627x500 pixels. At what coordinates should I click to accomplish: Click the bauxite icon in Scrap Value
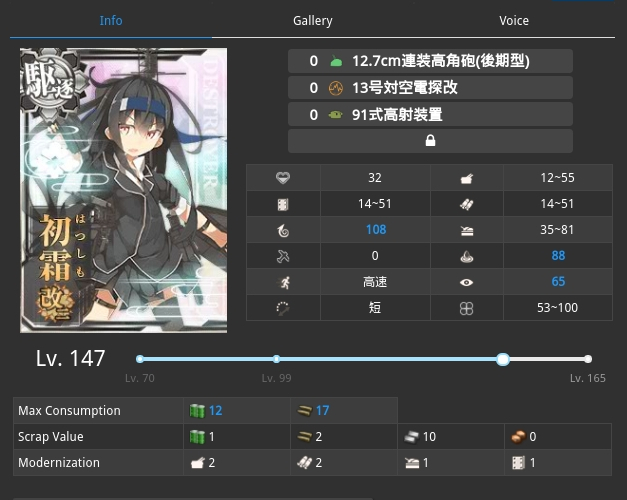[519, 437]
